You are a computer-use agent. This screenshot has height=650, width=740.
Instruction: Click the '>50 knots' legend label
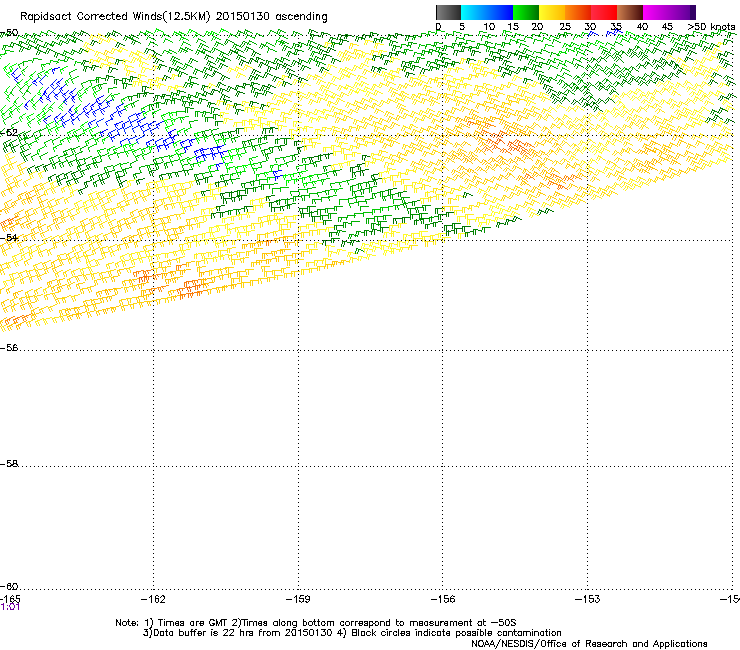point(711,27)
